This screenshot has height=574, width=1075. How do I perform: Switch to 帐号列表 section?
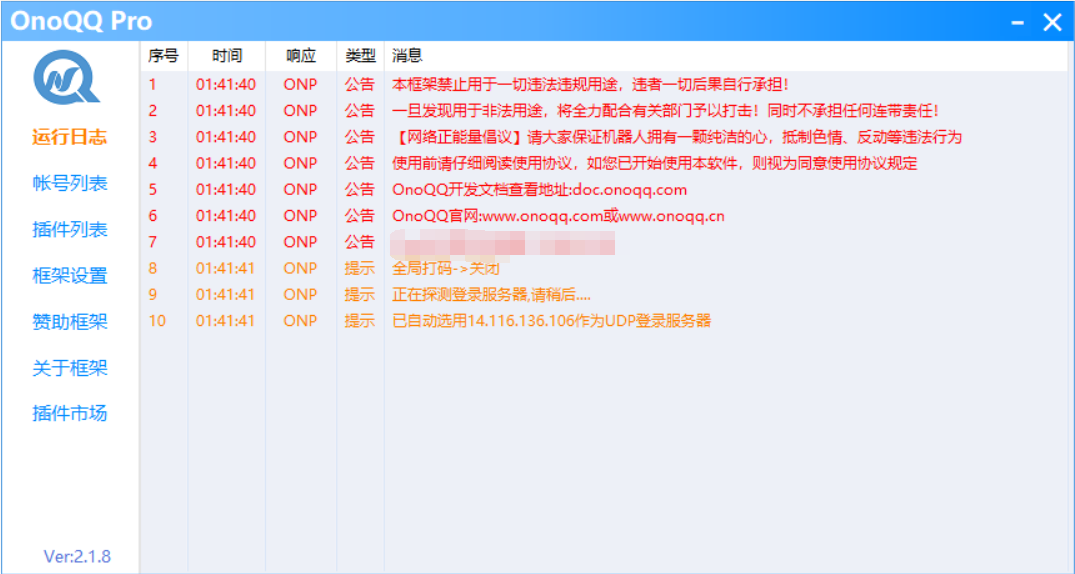point(69,183)
